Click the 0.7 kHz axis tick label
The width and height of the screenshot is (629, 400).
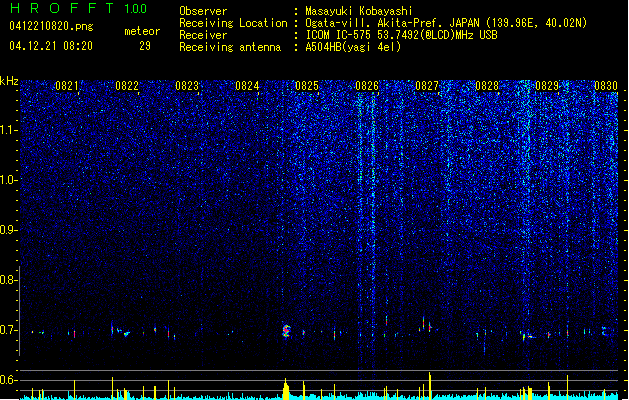[9, 330]
